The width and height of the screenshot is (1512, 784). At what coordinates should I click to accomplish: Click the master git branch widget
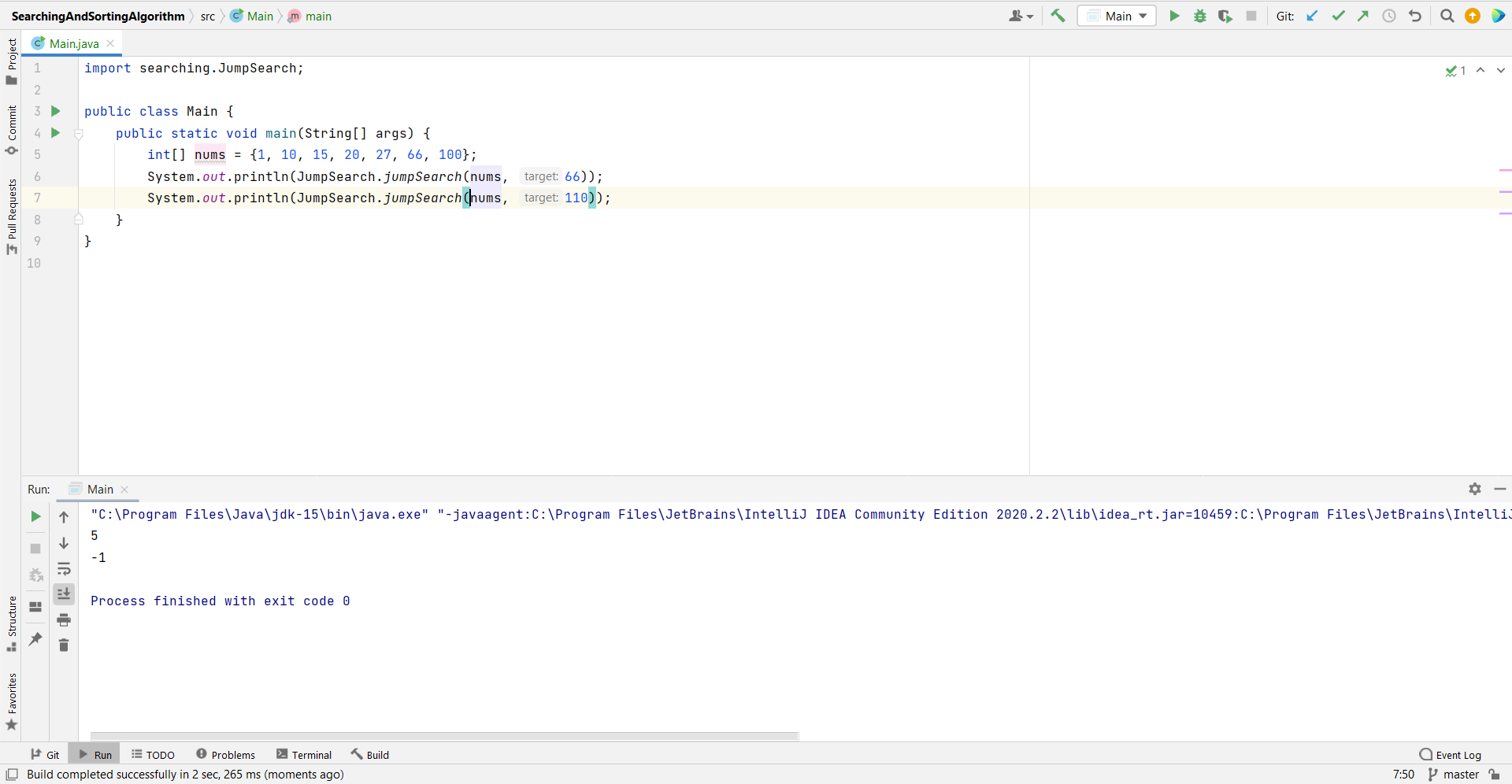tap(1454, 775)
